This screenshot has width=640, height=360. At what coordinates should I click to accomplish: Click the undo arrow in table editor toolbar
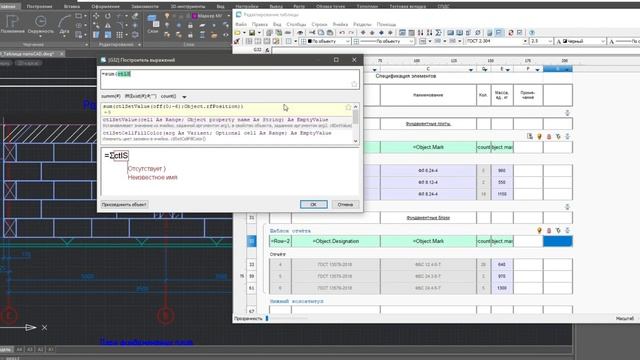click(342, 33)
